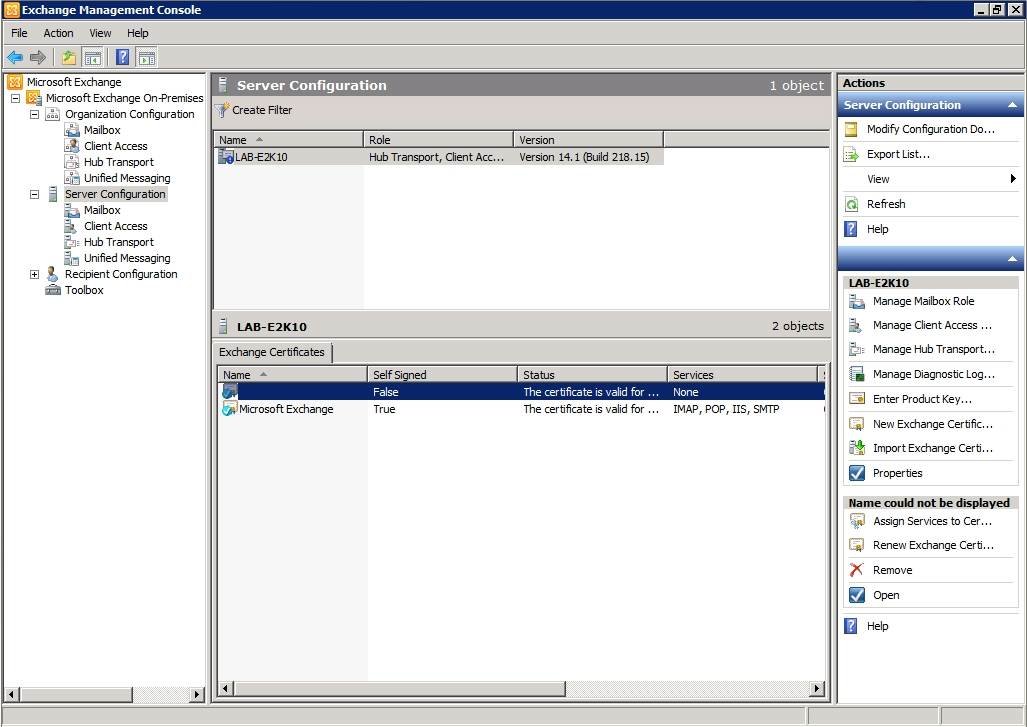
Task: Click Manage Client Access action link
Action: pyautogui.click(x=932, y=326)
